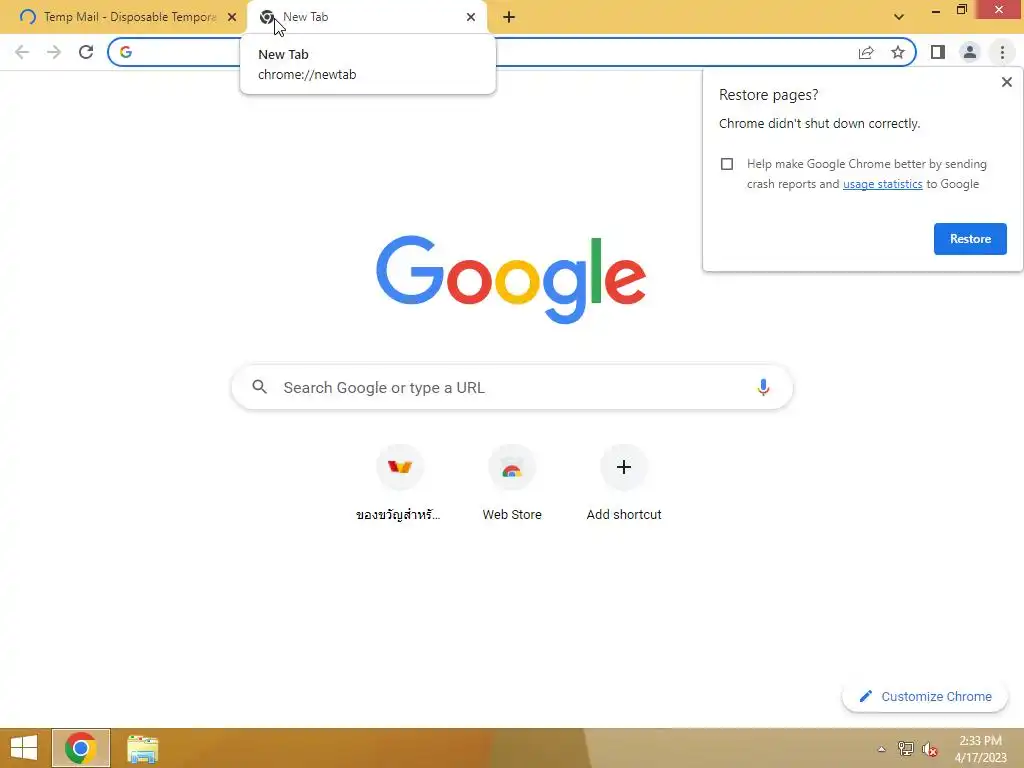Open the Windows Start button
The image size is (1024, 768).
(x=24, y=748)
